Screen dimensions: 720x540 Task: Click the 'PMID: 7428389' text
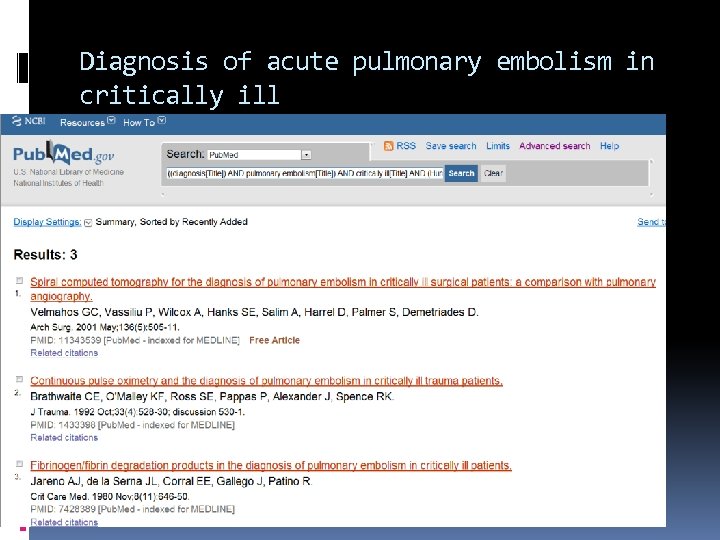pyautogui.click(x=63, y=509)
